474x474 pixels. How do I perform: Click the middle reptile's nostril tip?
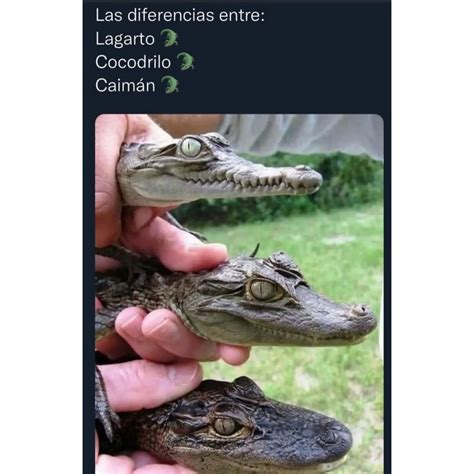point(361,310)
